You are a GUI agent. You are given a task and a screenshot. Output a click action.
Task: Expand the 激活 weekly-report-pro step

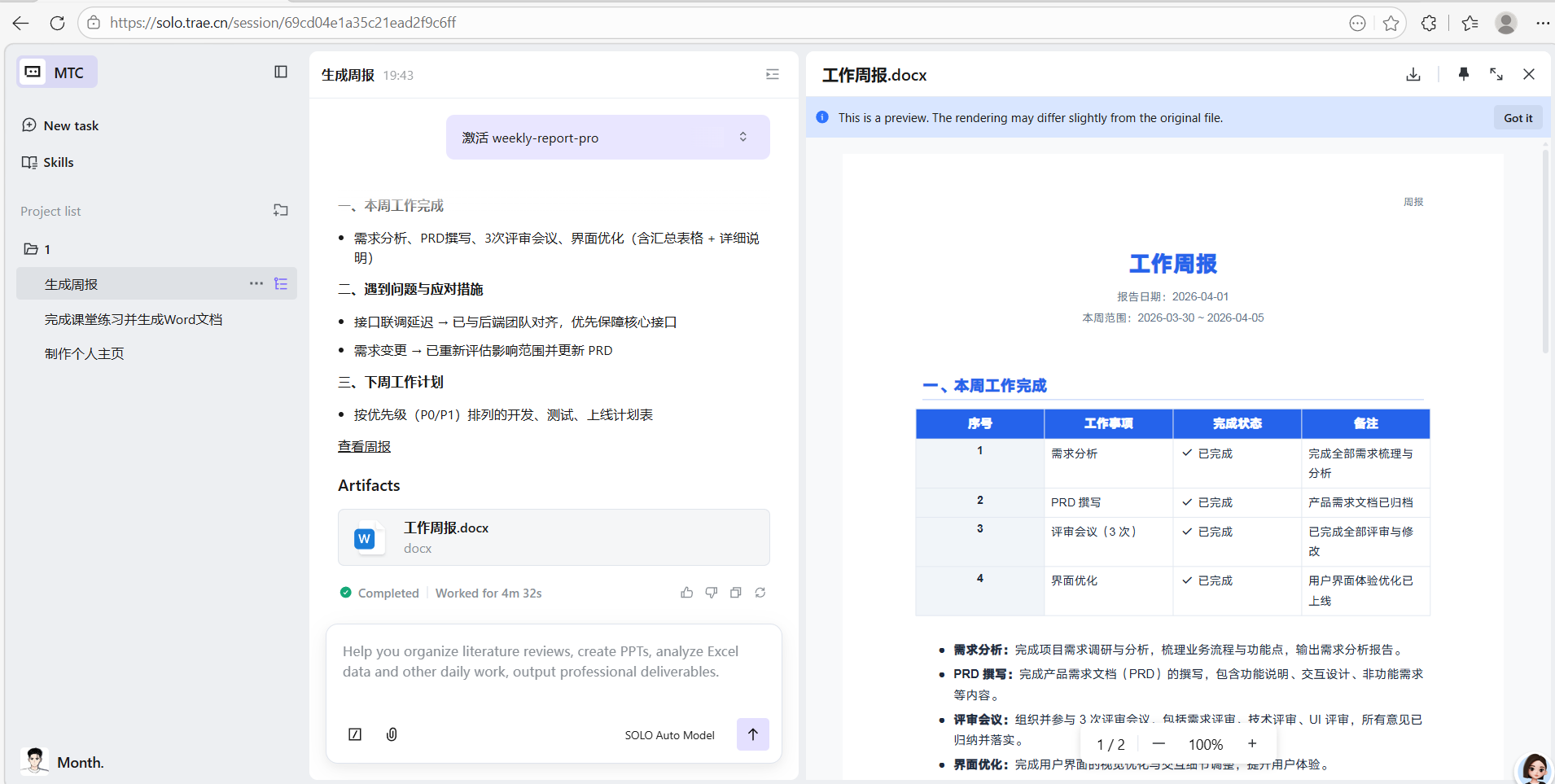tap(742, 137)
